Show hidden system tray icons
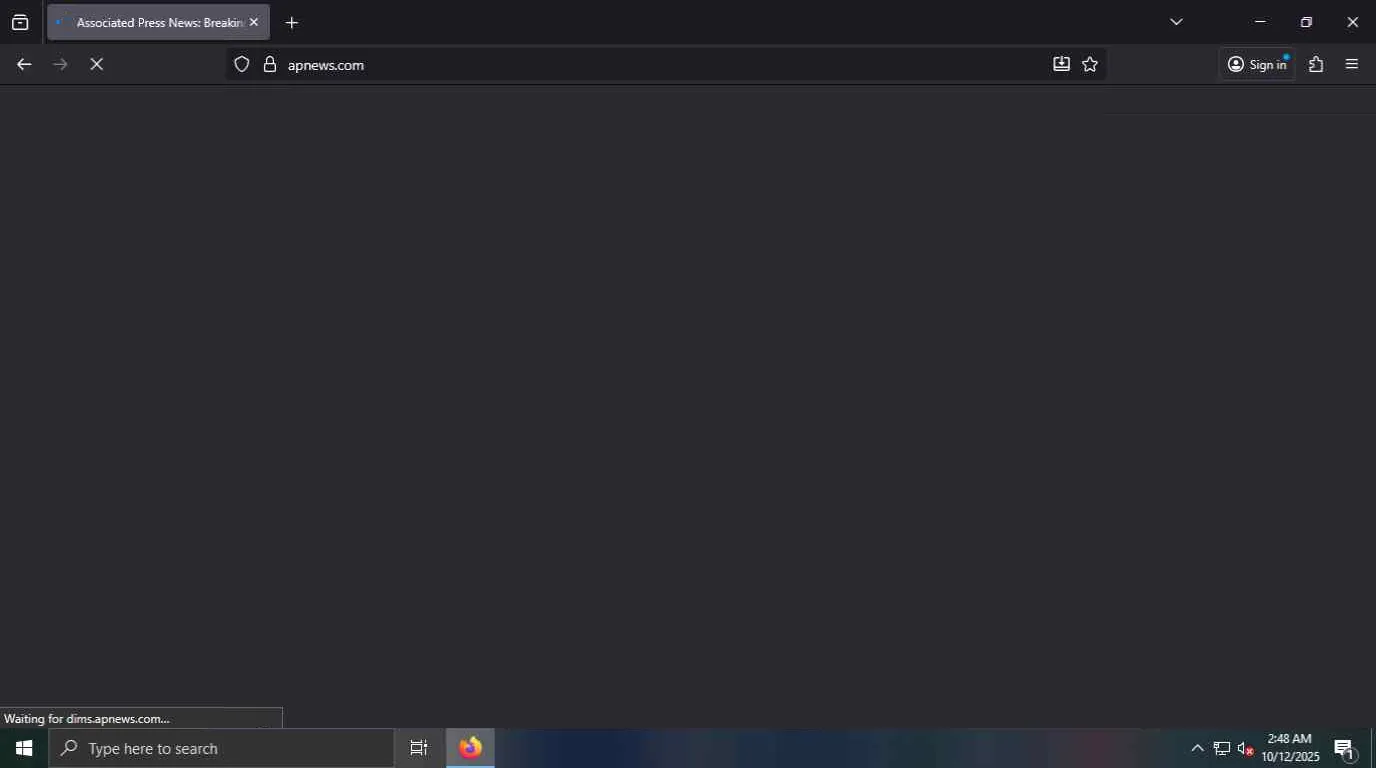The width and height of the screenshot is (1376, 768). click(x=1197, y=748)
